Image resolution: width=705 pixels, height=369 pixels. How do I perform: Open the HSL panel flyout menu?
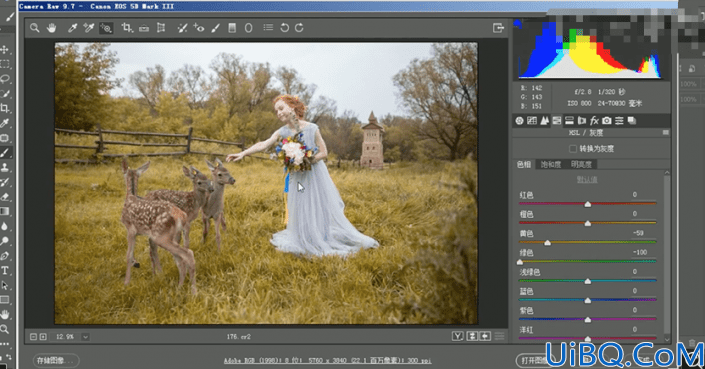coord(665,133)
